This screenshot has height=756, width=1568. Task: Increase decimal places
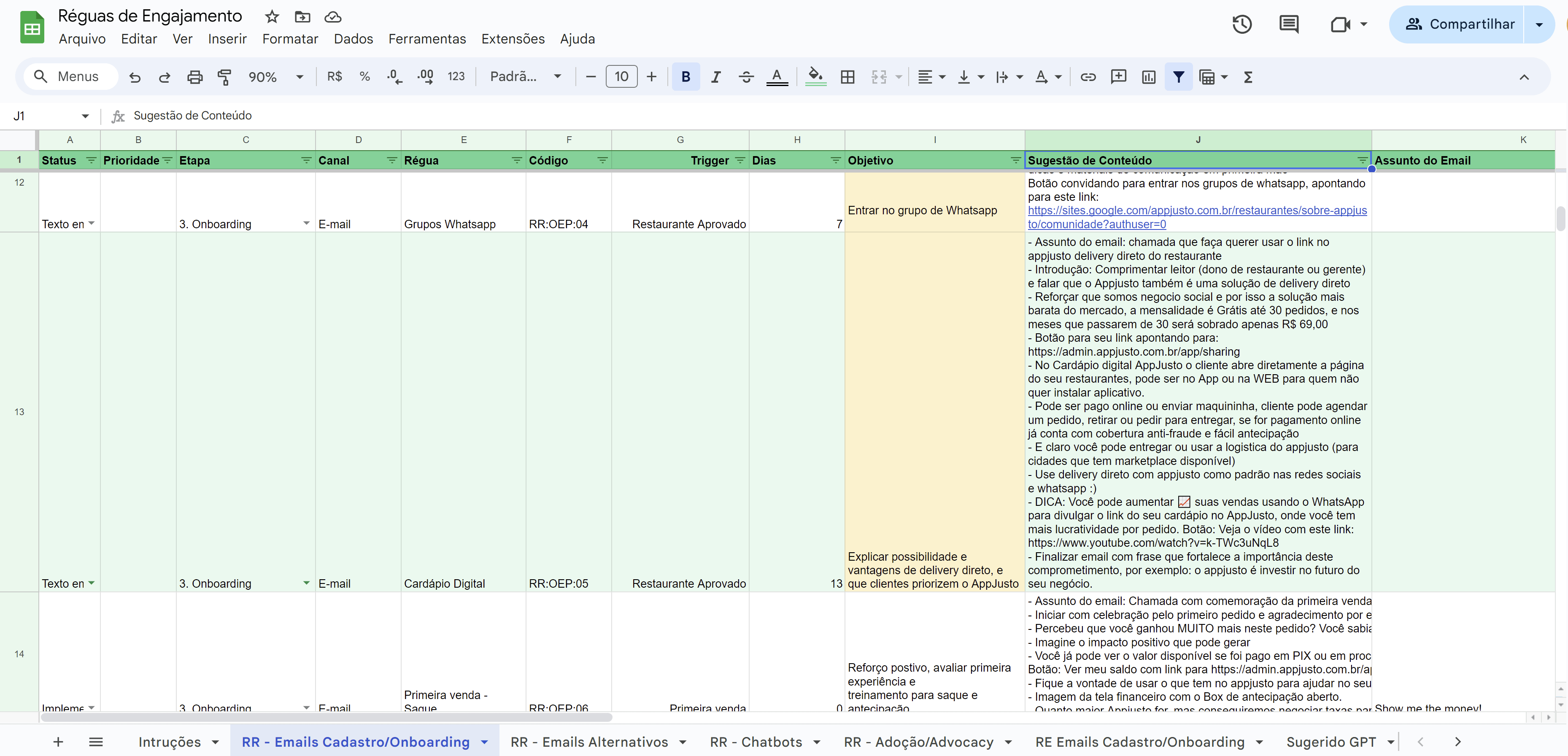(x=426, y=77)
